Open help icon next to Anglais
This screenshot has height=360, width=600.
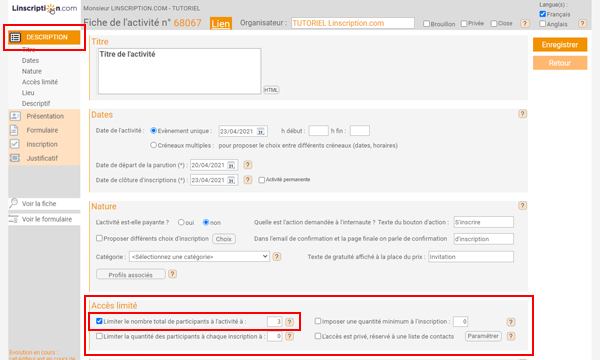point(582,24)
